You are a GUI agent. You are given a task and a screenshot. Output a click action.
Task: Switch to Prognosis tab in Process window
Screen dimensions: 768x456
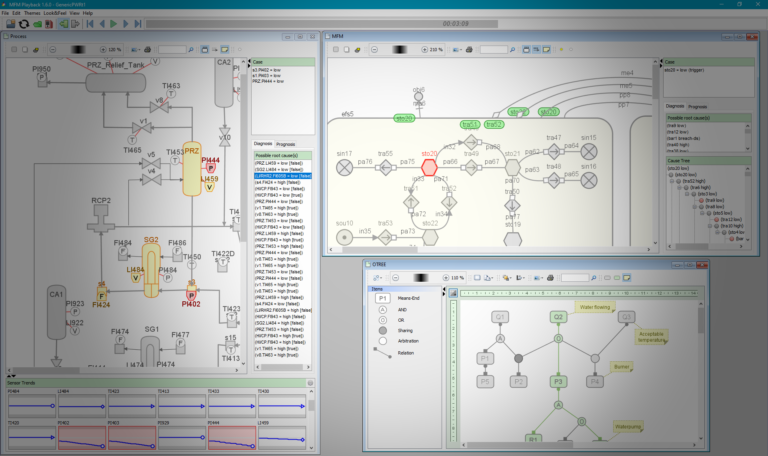[286, 144]
